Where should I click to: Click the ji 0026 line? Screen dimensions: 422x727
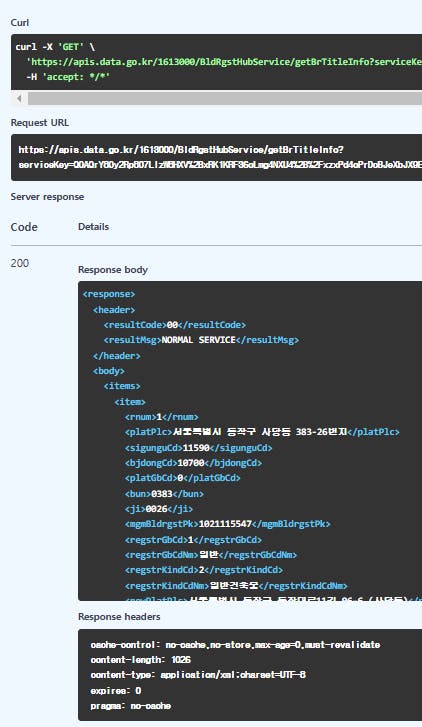click(159, 509)
